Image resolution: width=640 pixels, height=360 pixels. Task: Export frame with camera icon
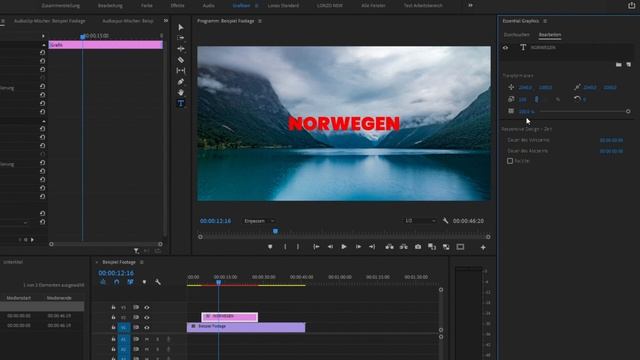pos(418,247)
